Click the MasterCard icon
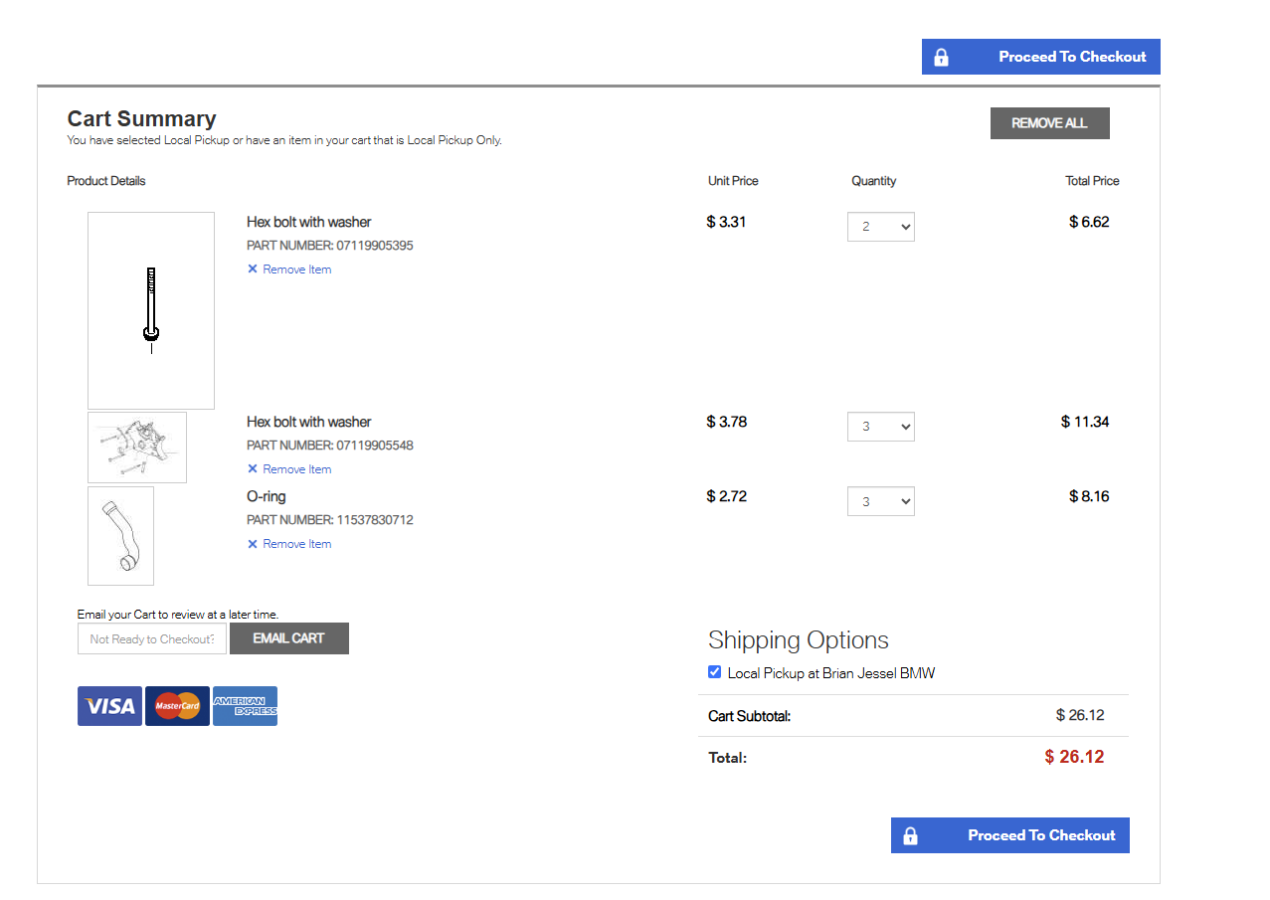Image resolution: width=1270 pixels, height=900 pixels. [x=177, y=706]
